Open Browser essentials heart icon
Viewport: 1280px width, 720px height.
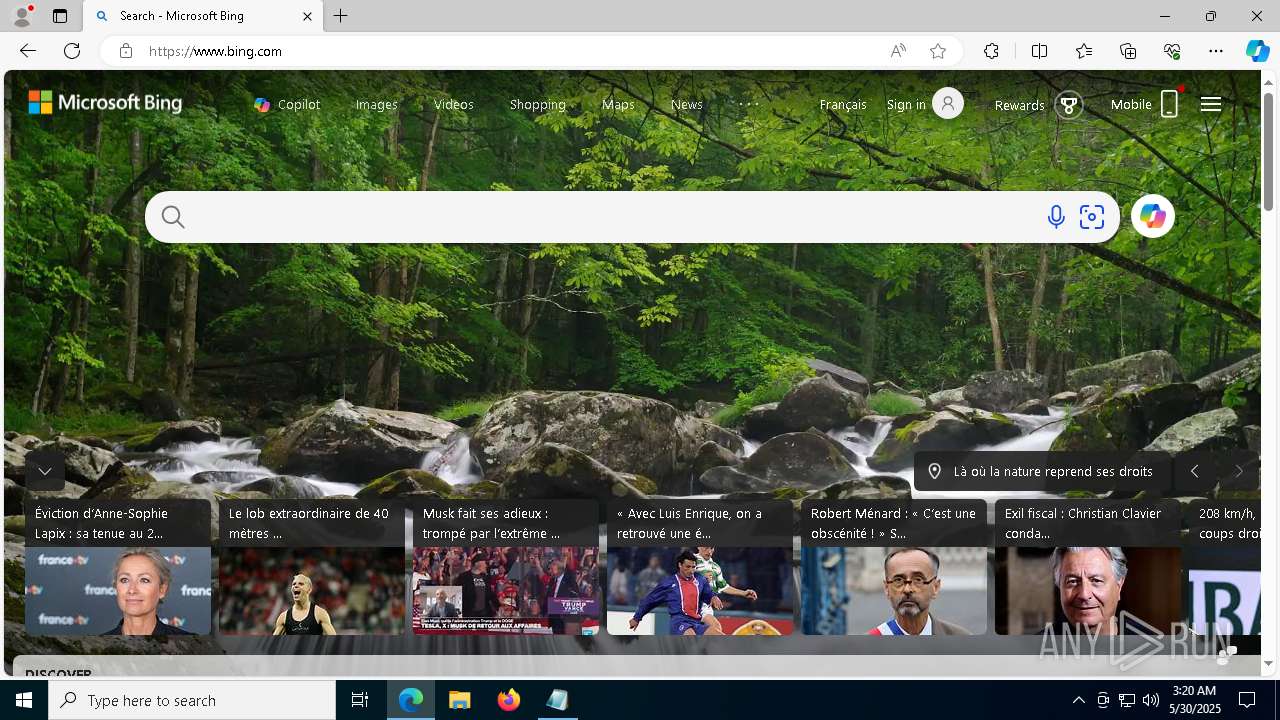click(x=1172, y=51)
